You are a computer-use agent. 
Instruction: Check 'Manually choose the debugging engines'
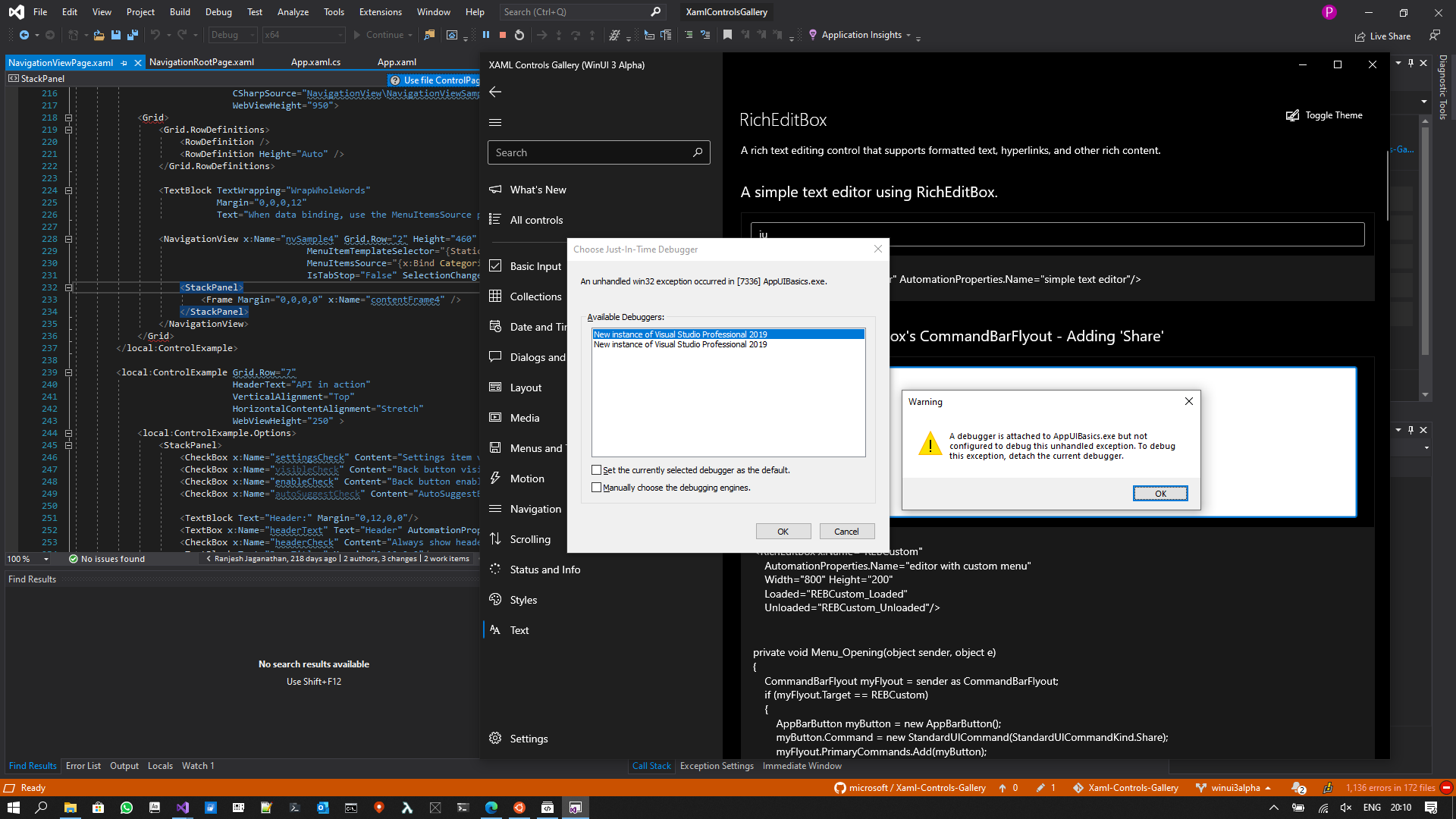(x=598, y=487)
